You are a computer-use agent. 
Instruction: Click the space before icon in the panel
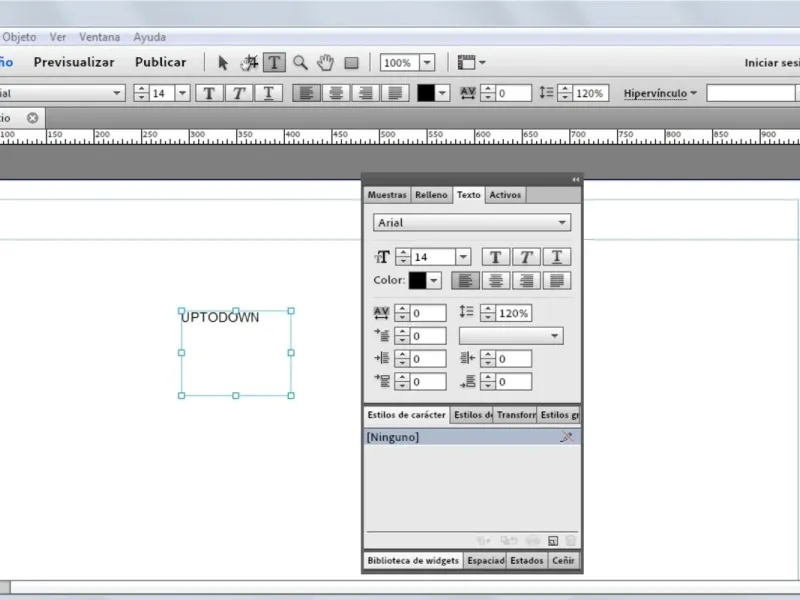click(382, 381)
